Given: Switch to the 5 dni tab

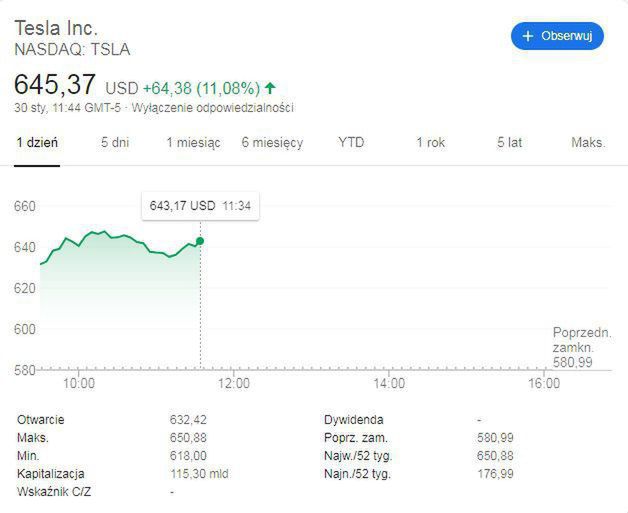Looking at the screenshot, I should (x=115, y=143).
